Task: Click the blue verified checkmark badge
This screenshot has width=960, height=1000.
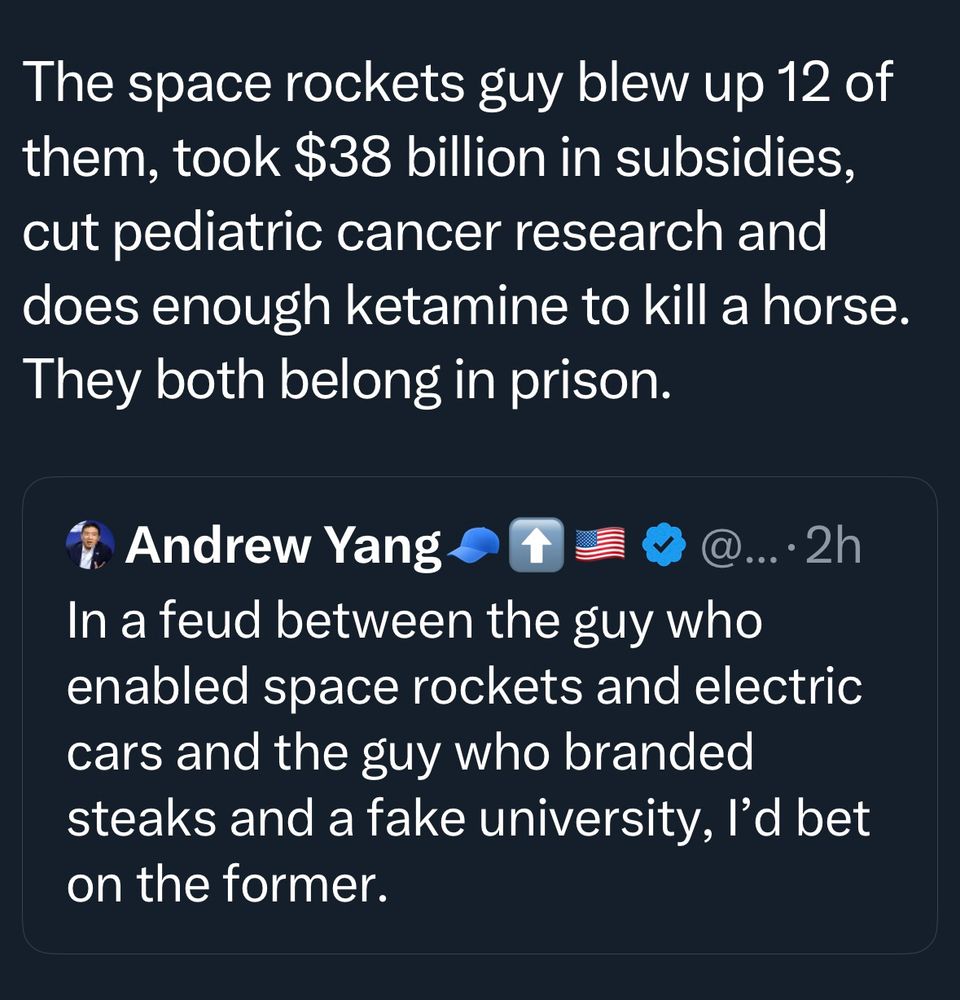Action: coord(663,544)
